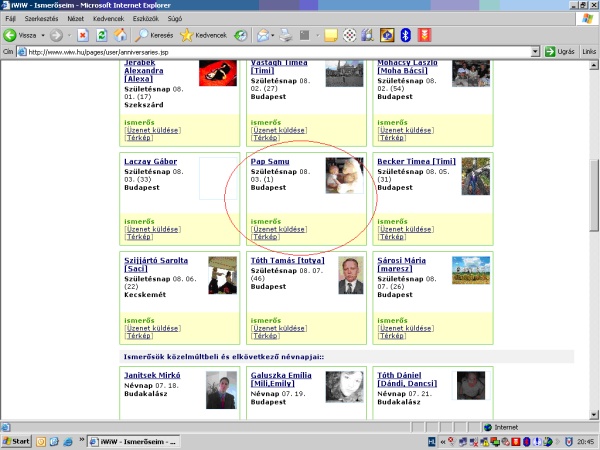Open Pap Samu profile link

tap(267, 162)
